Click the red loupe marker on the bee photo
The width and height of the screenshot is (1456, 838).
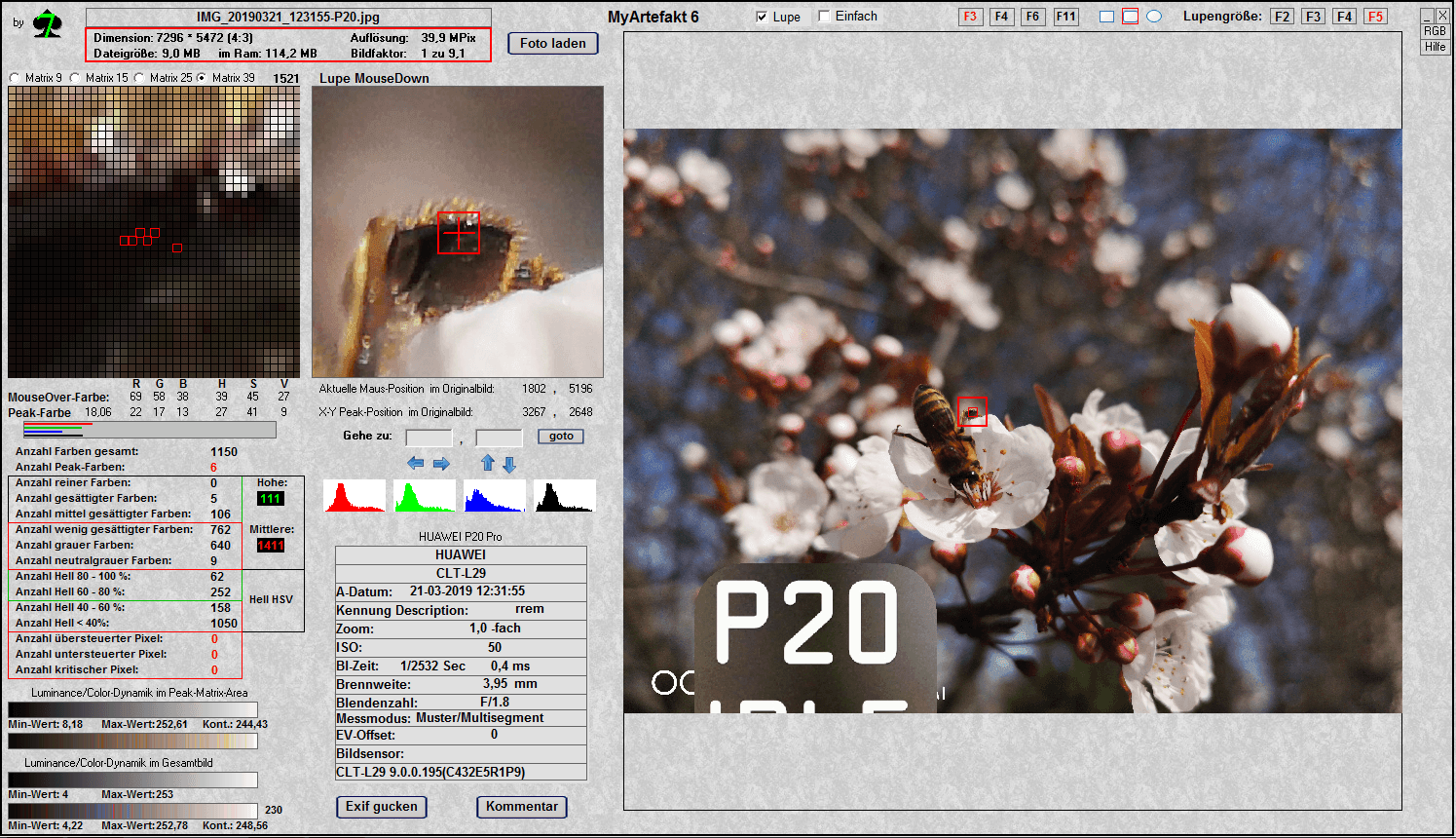(972, 412)
